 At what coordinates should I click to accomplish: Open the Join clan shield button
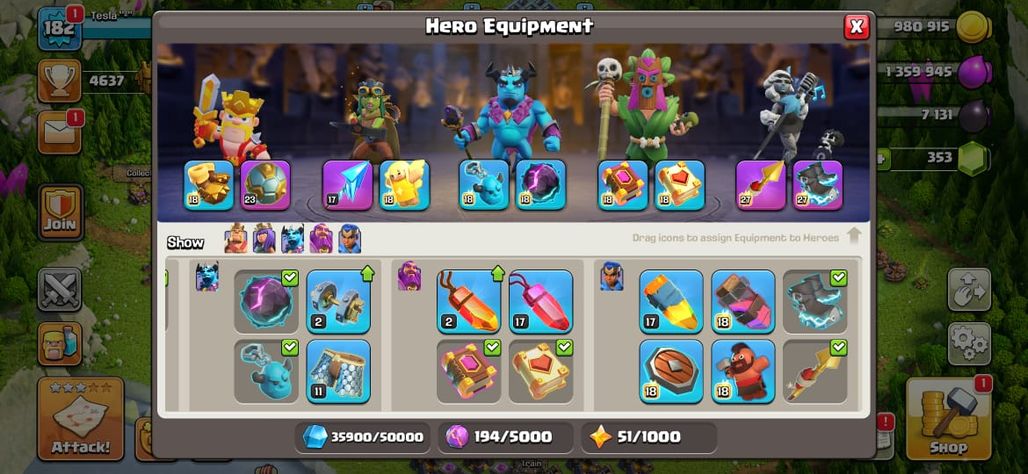60,213
